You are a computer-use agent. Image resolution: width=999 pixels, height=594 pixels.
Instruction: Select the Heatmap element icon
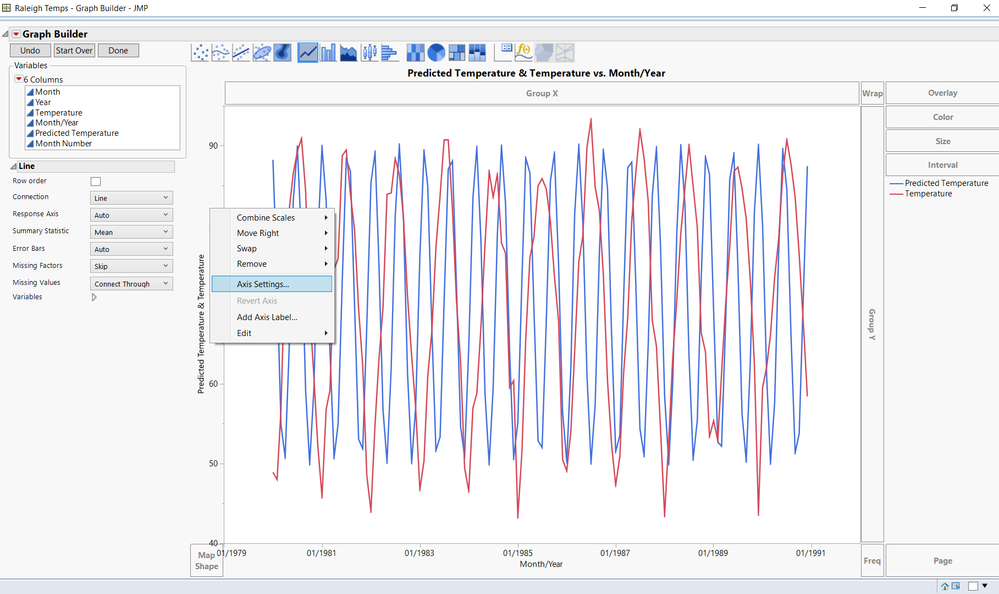pyautogui.click(x=415, y=52)
